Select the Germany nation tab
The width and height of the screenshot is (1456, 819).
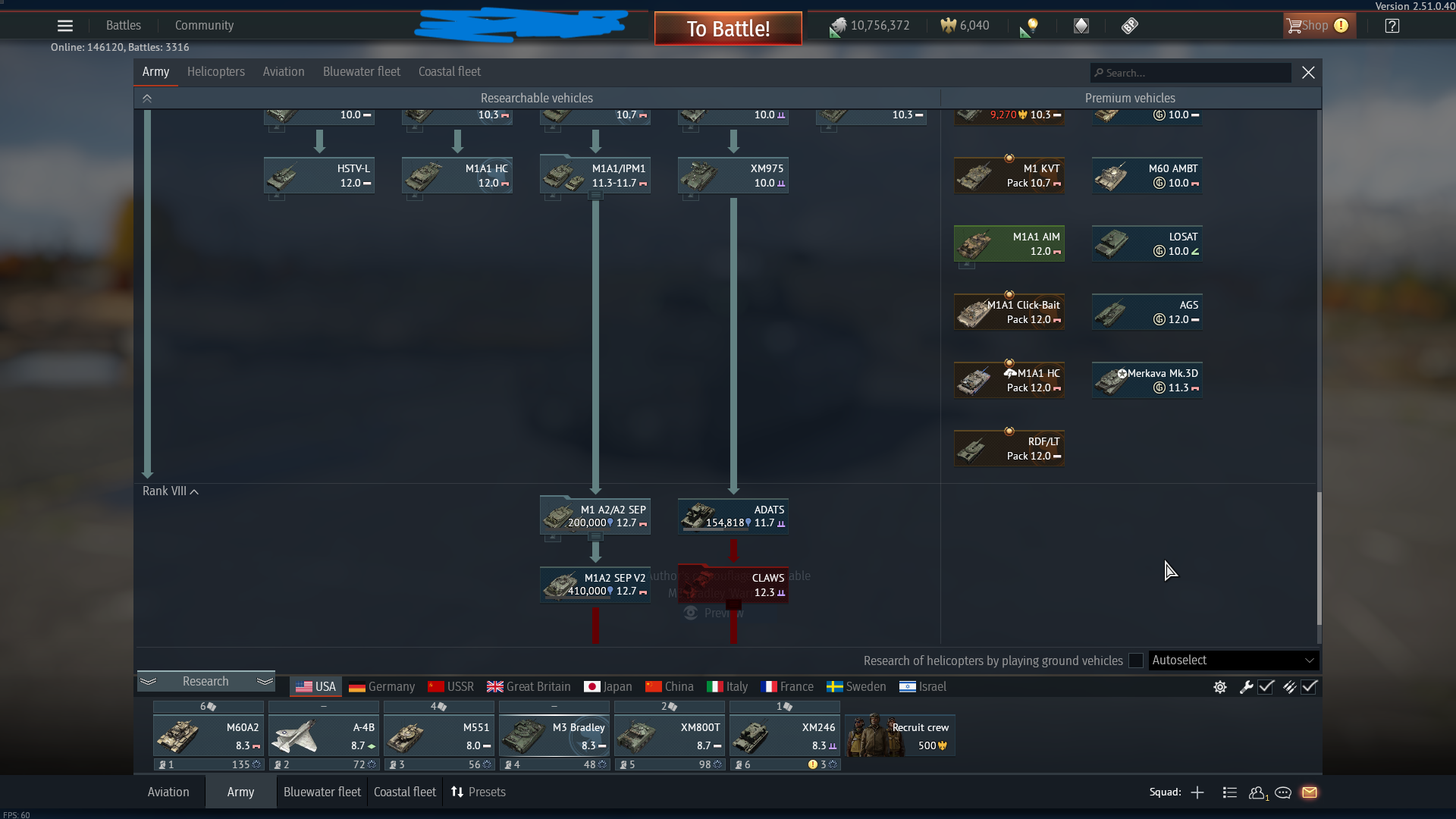tap(382, 687)
